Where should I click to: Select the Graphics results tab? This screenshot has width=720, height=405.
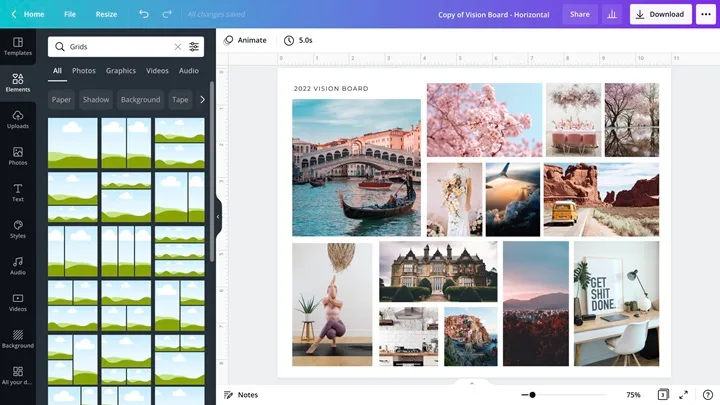[x=121, y=71]
